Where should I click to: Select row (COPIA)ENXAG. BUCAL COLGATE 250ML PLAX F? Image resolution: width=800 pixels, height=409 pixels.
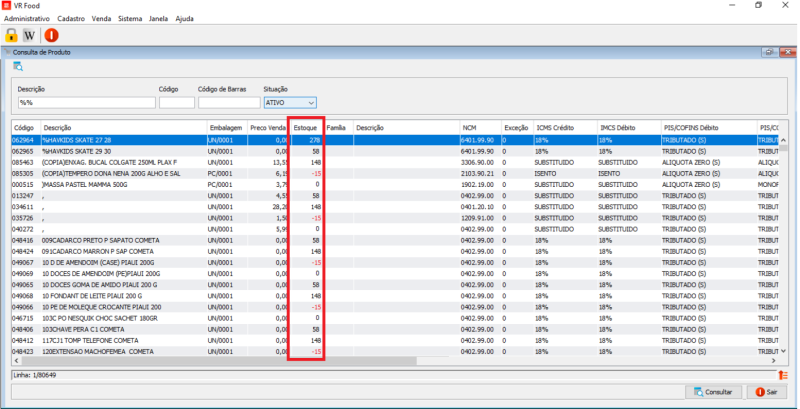pos(395,162)
